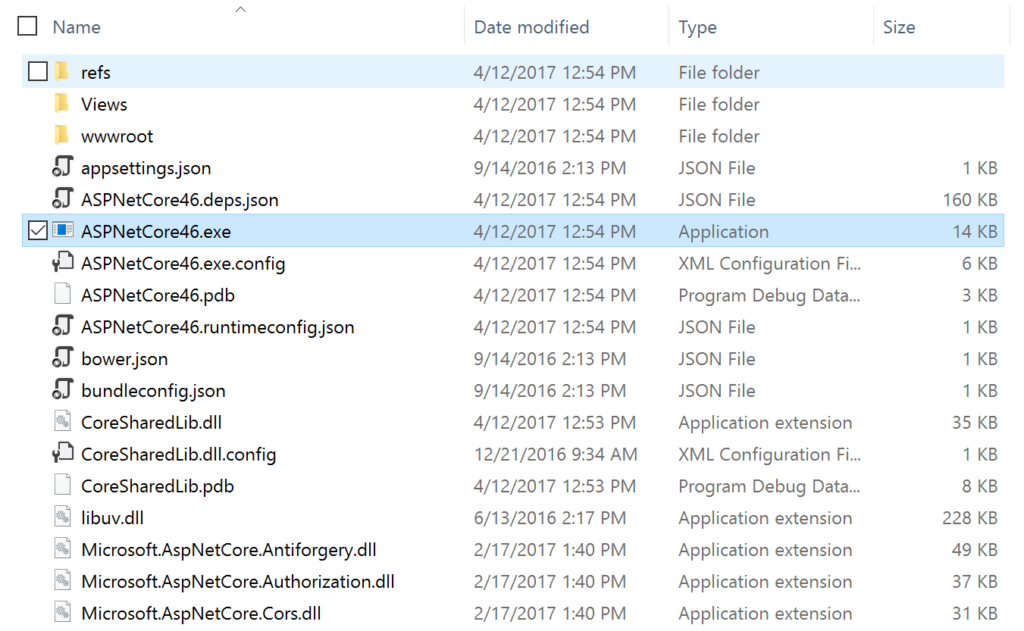Click the 31 KB size cell
The height and width of the screenshot is (631, 1024).
(975, 613)
